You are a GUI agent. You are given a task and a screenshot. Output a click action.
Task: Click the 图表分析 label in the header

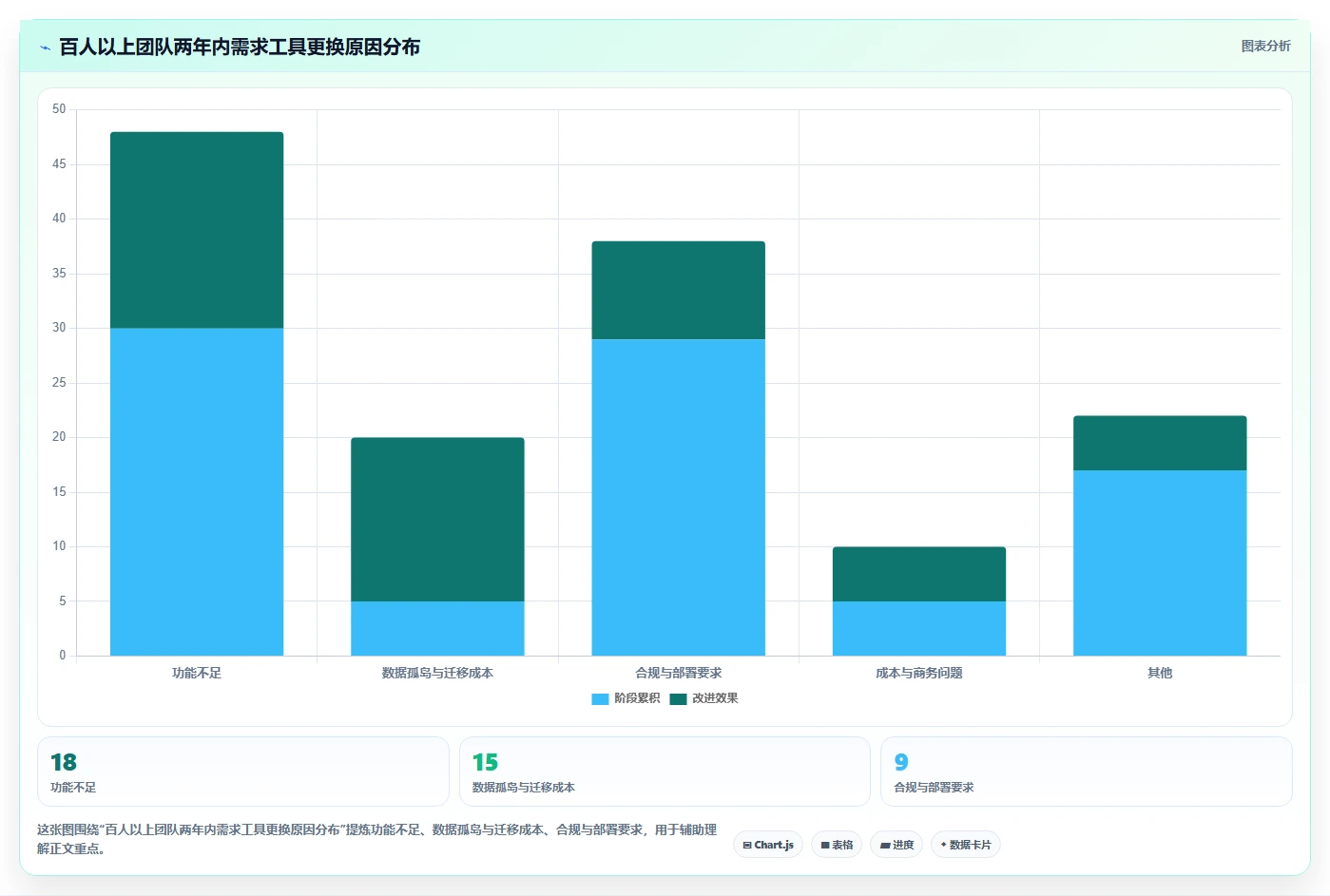[x=1265, y=46]
